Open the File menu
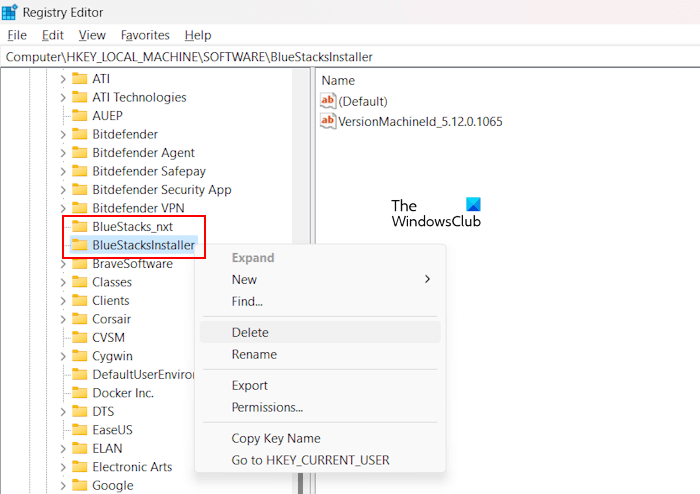 17,35
